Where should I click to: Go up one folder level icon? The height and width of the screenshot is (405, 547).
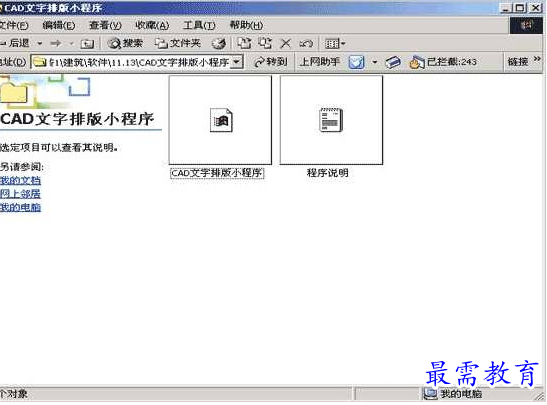[87, 44]
